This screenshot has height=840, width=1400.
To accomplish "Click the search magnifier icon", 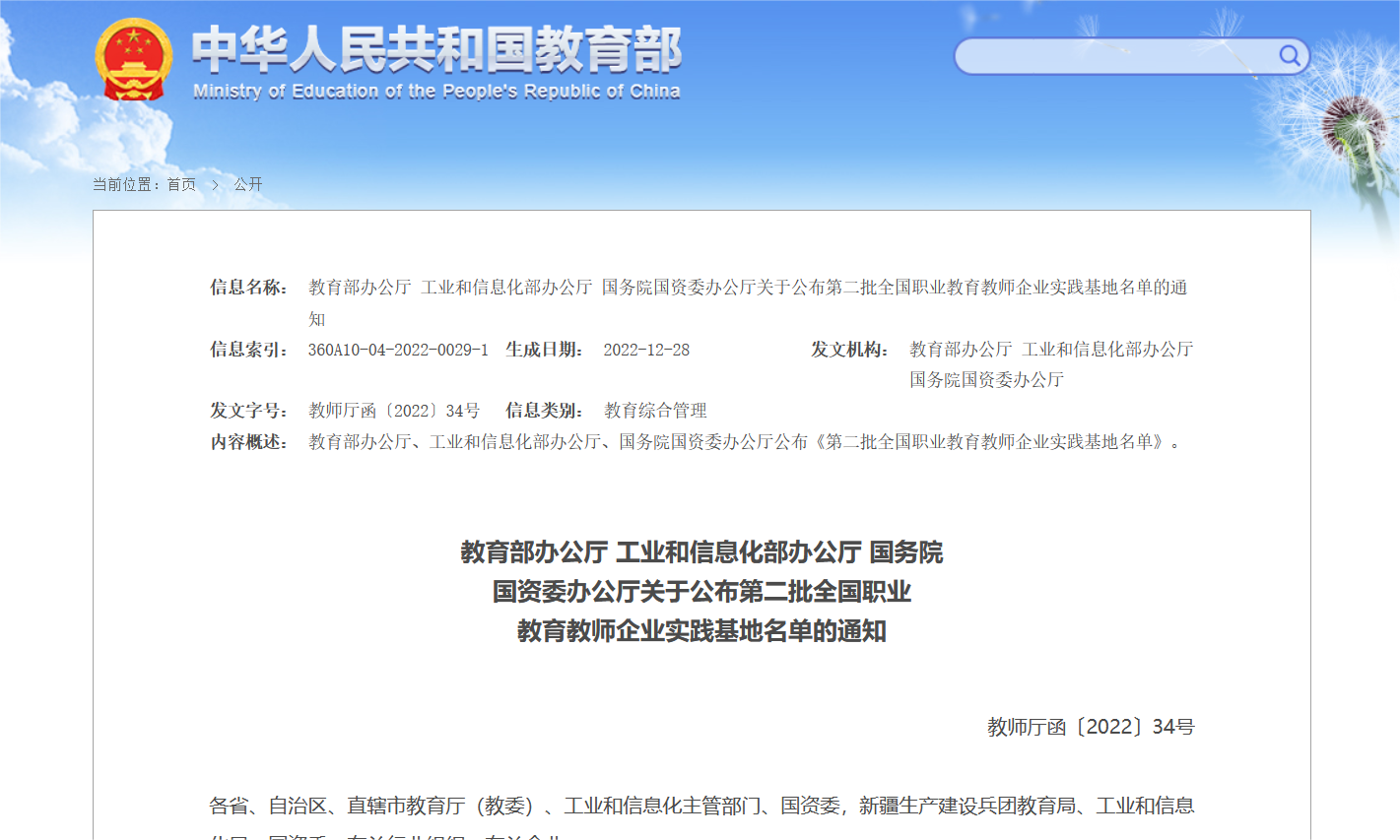I will coord(1290,55).
